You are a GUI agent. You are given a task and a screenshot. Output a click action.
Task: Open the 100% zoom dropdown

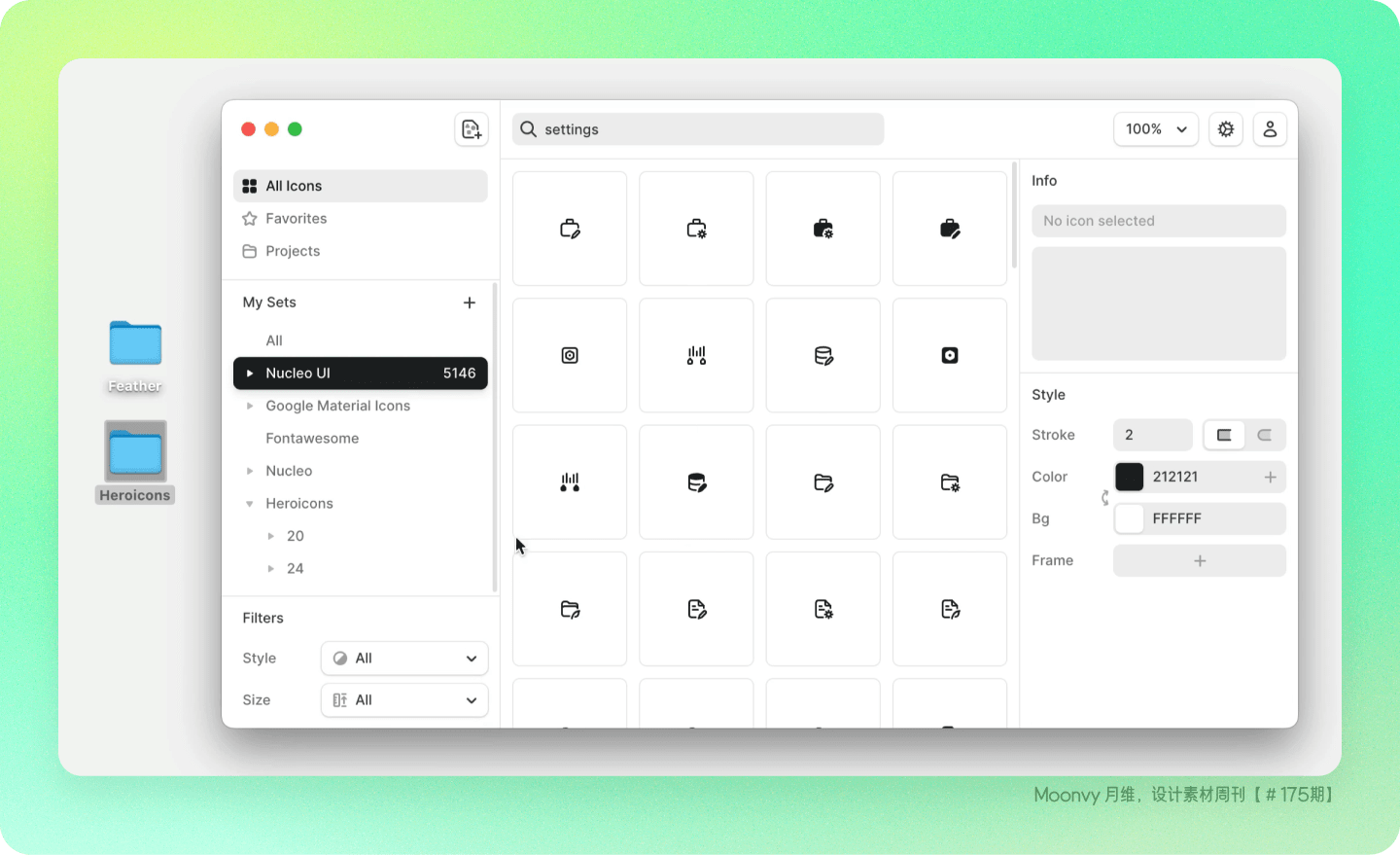coord(1156,129)
